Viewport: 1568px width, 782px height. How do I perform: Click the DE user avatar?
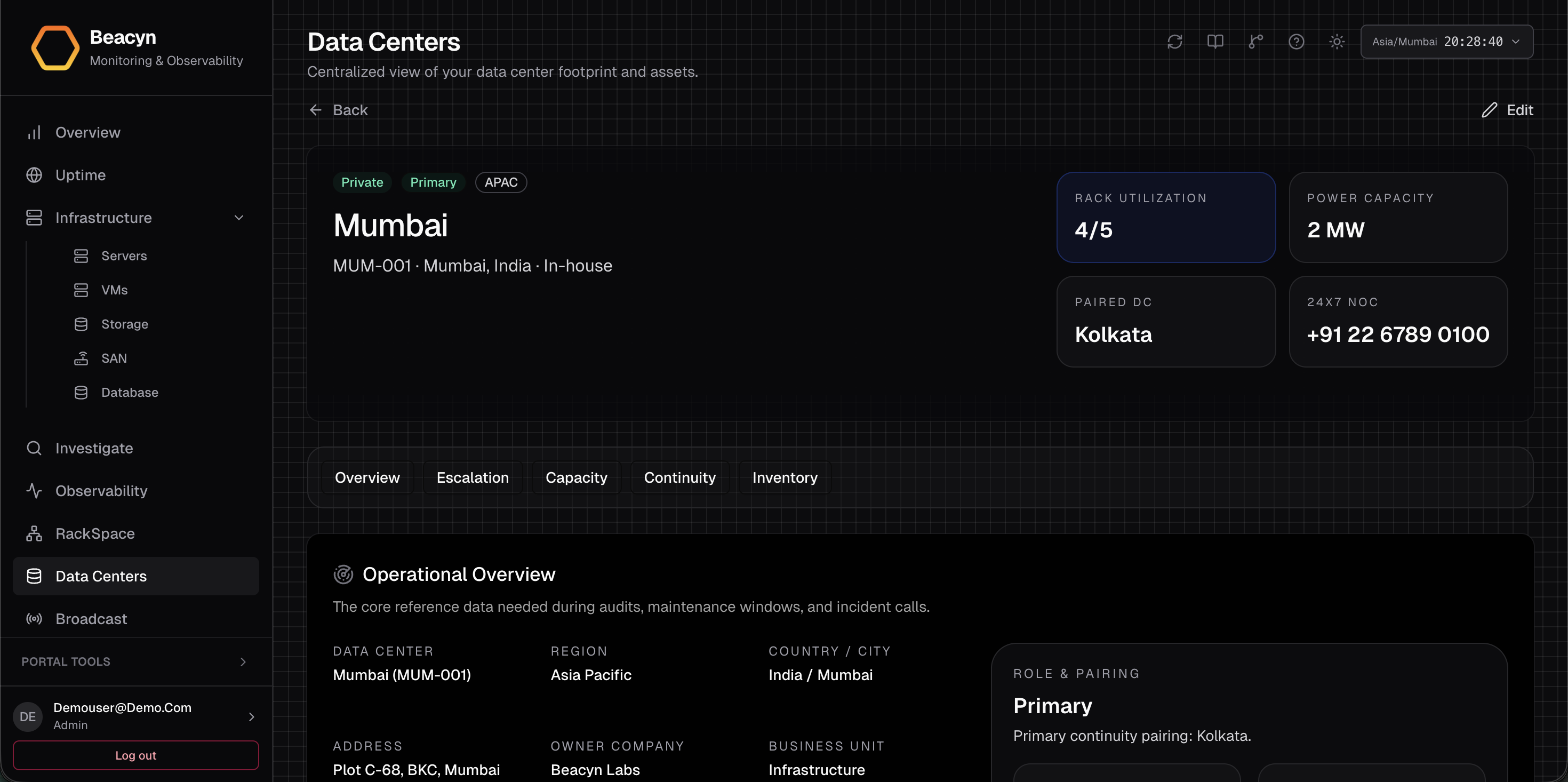28,717
